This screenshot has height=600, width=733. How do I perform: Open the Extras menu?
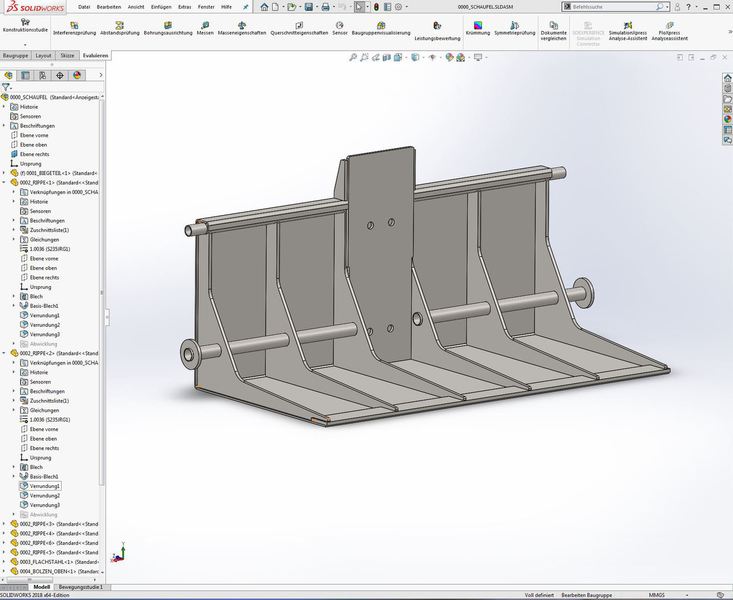(x=185, y=7)
